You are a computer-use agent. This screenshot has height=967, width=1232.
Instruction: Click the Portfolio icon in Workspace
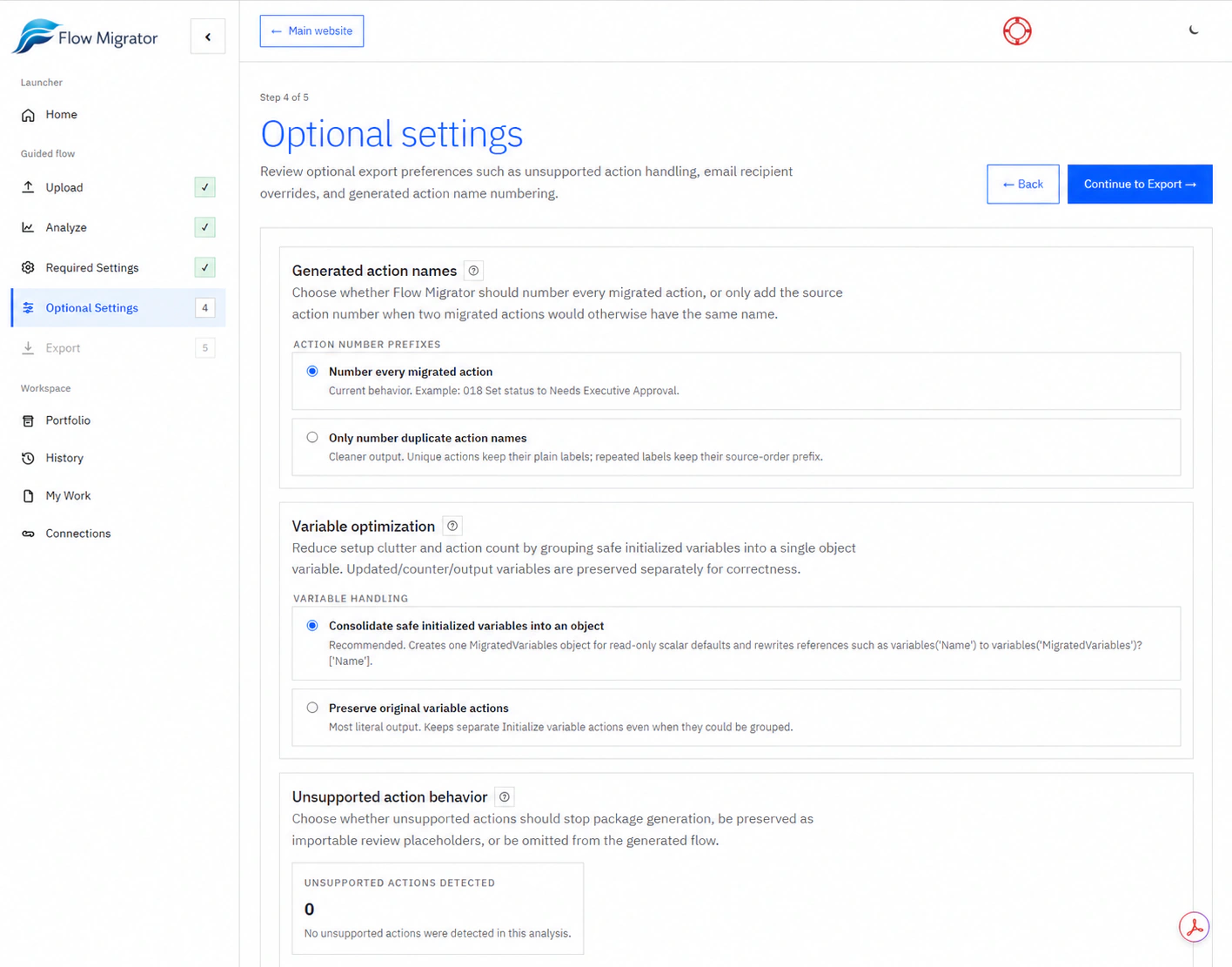tap(28, 420)
